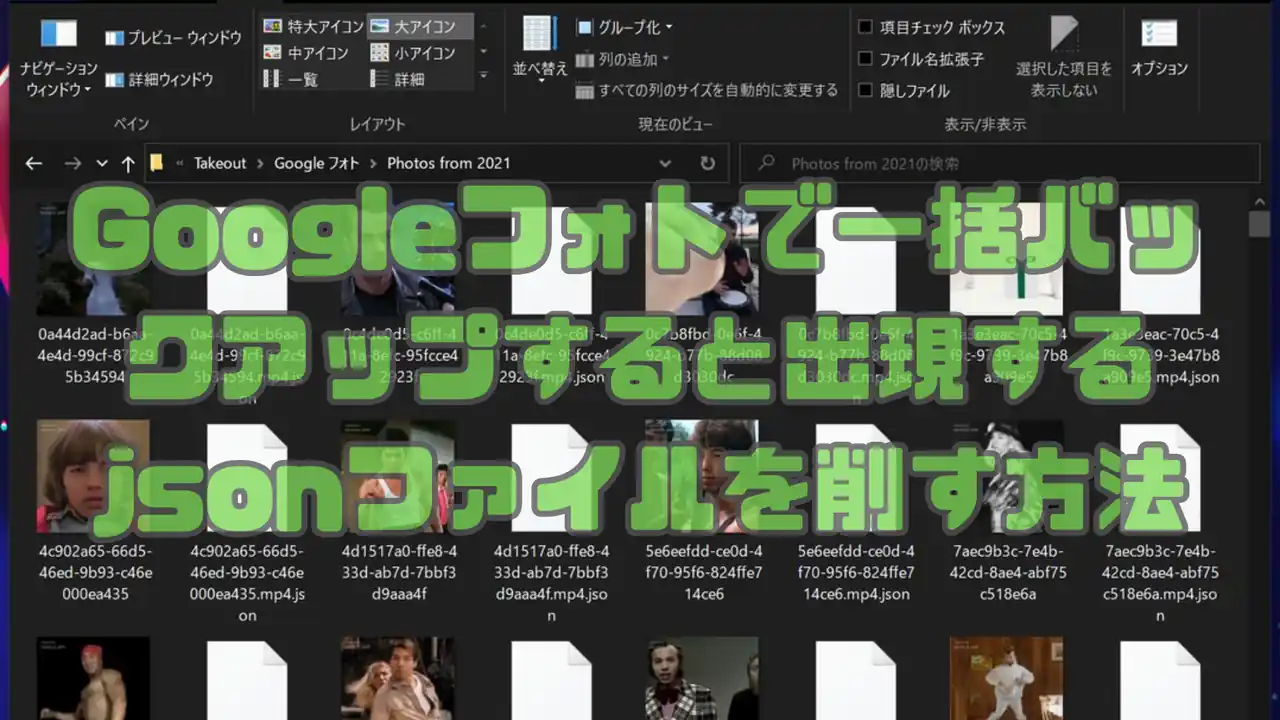
Task: Refresh the folder view
Action: click(x=708, y=163)
